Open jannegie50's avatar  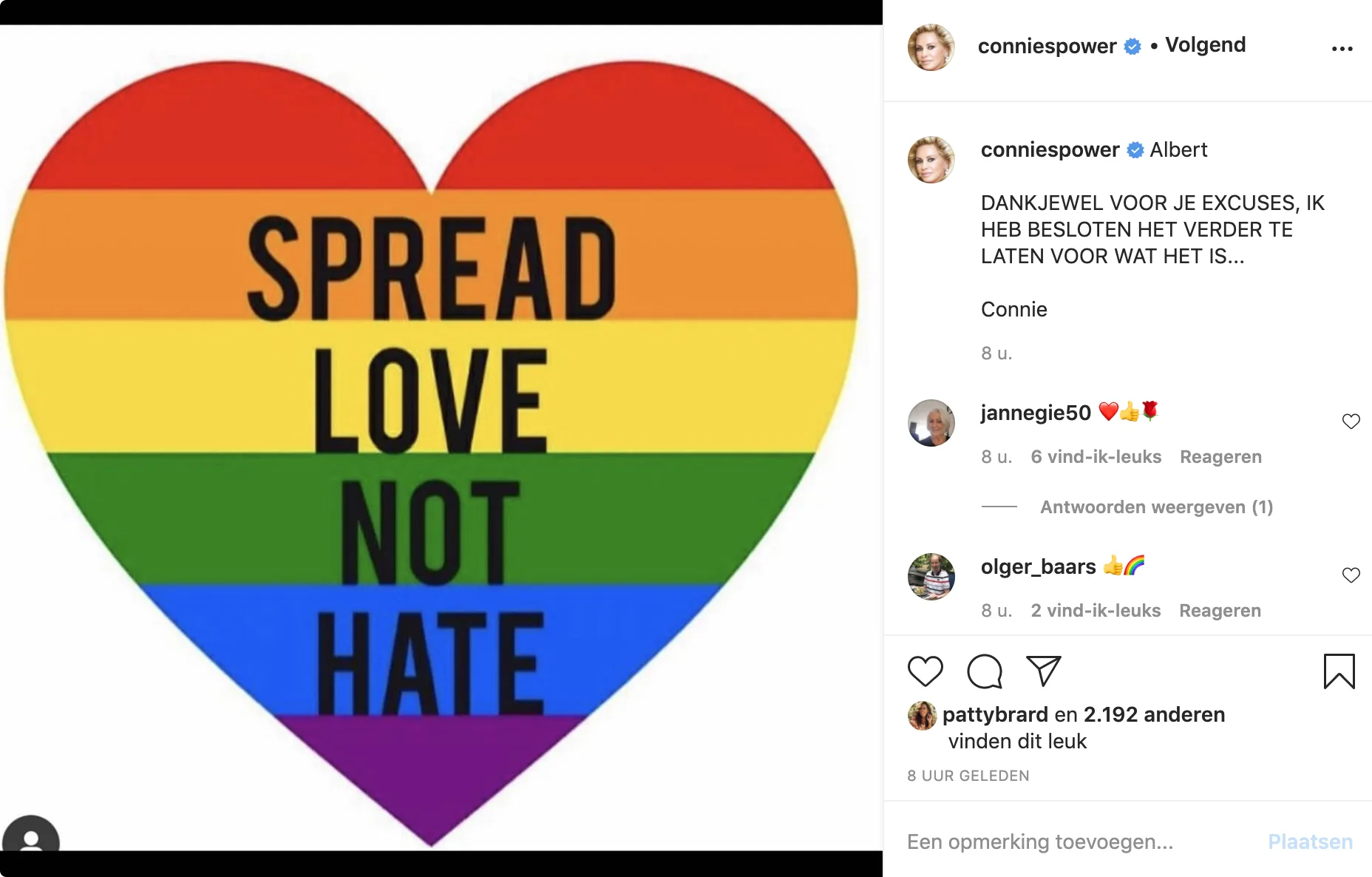[931, 423]
